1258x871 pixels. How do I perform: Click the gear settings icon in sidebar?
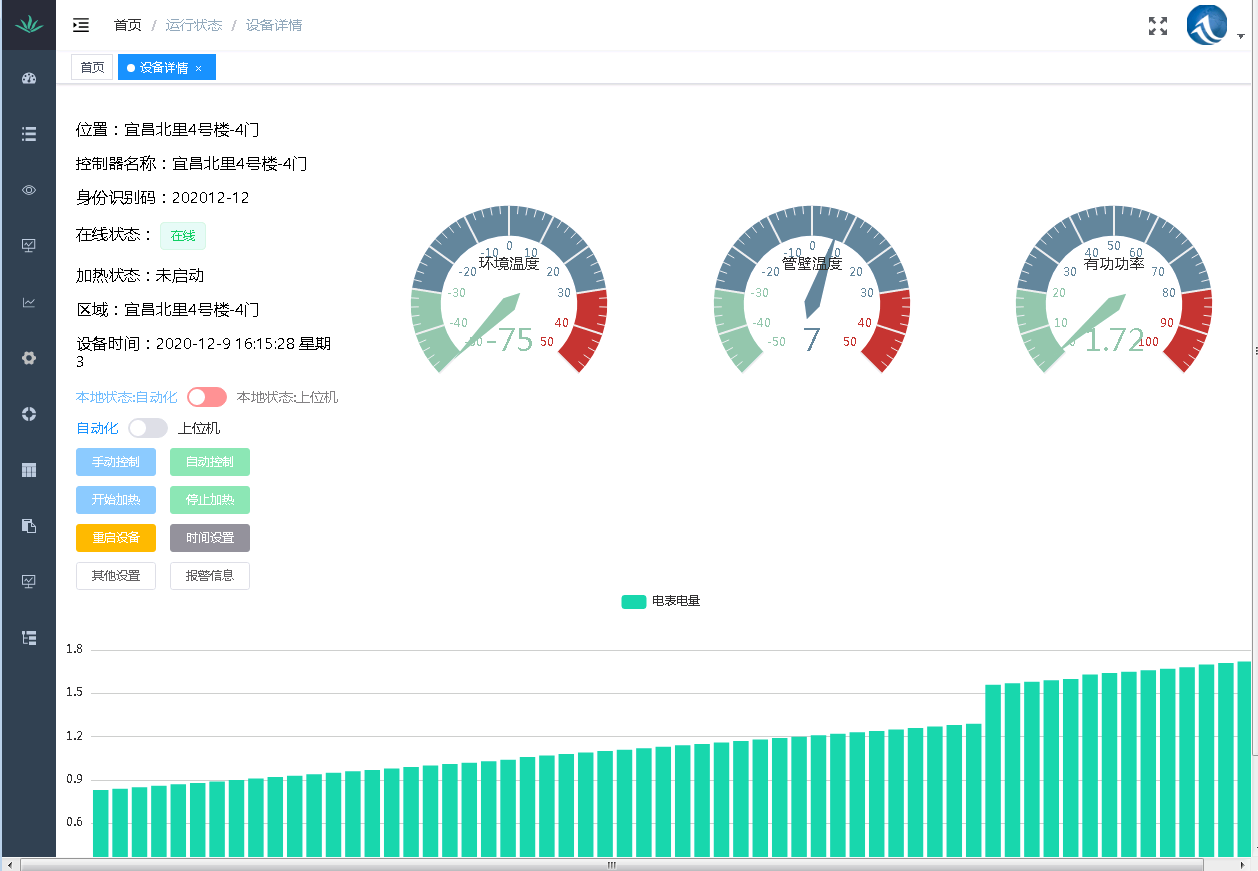coord(29,357)
